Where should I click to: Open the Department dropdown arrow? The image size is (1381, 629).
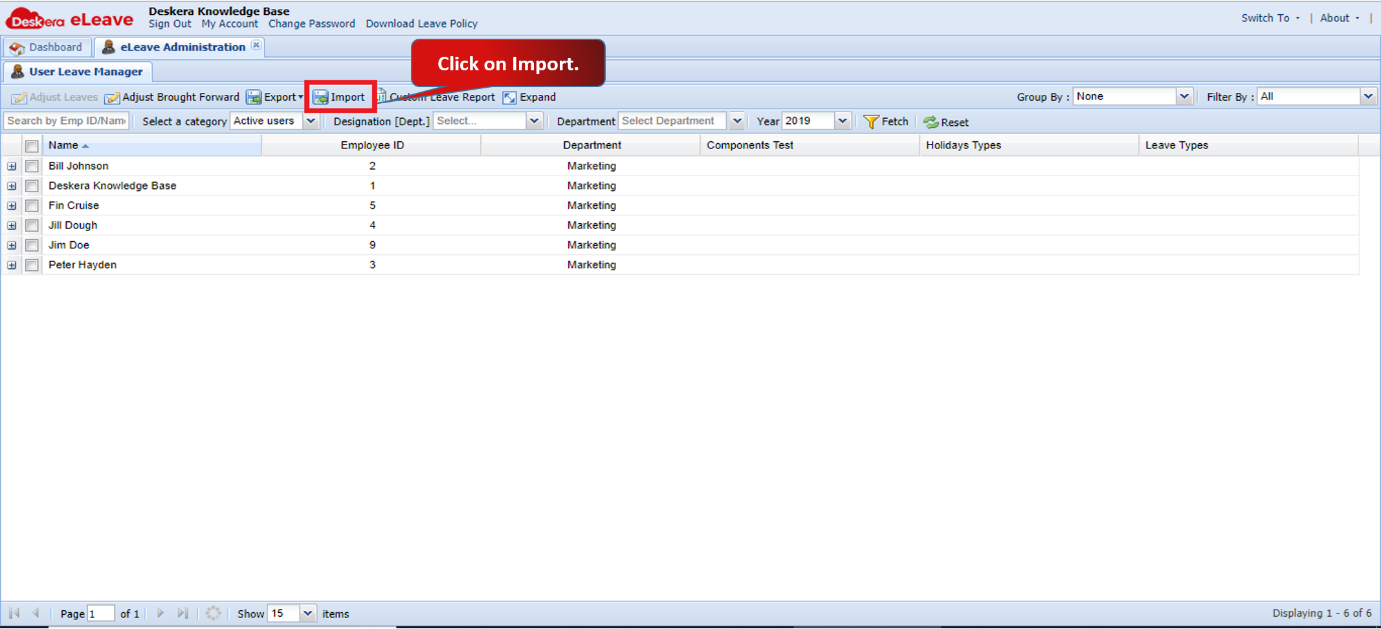[x=738, y=121]
